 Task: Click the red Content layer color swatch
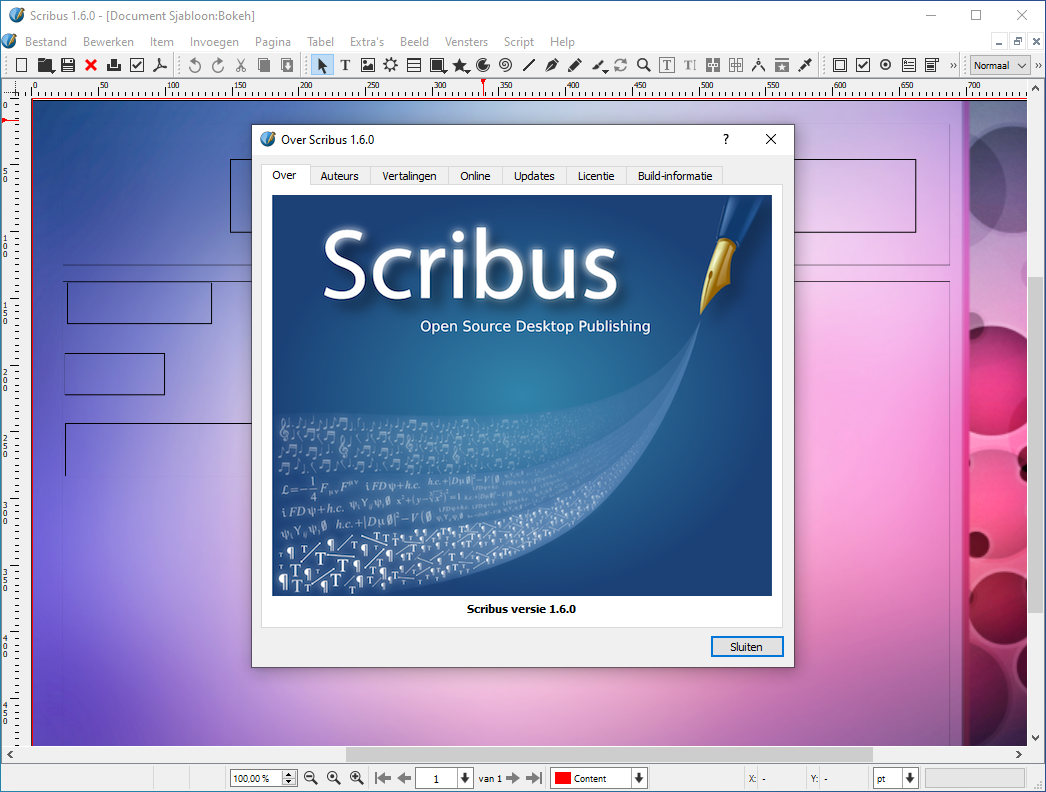click(x=565, y=777)
